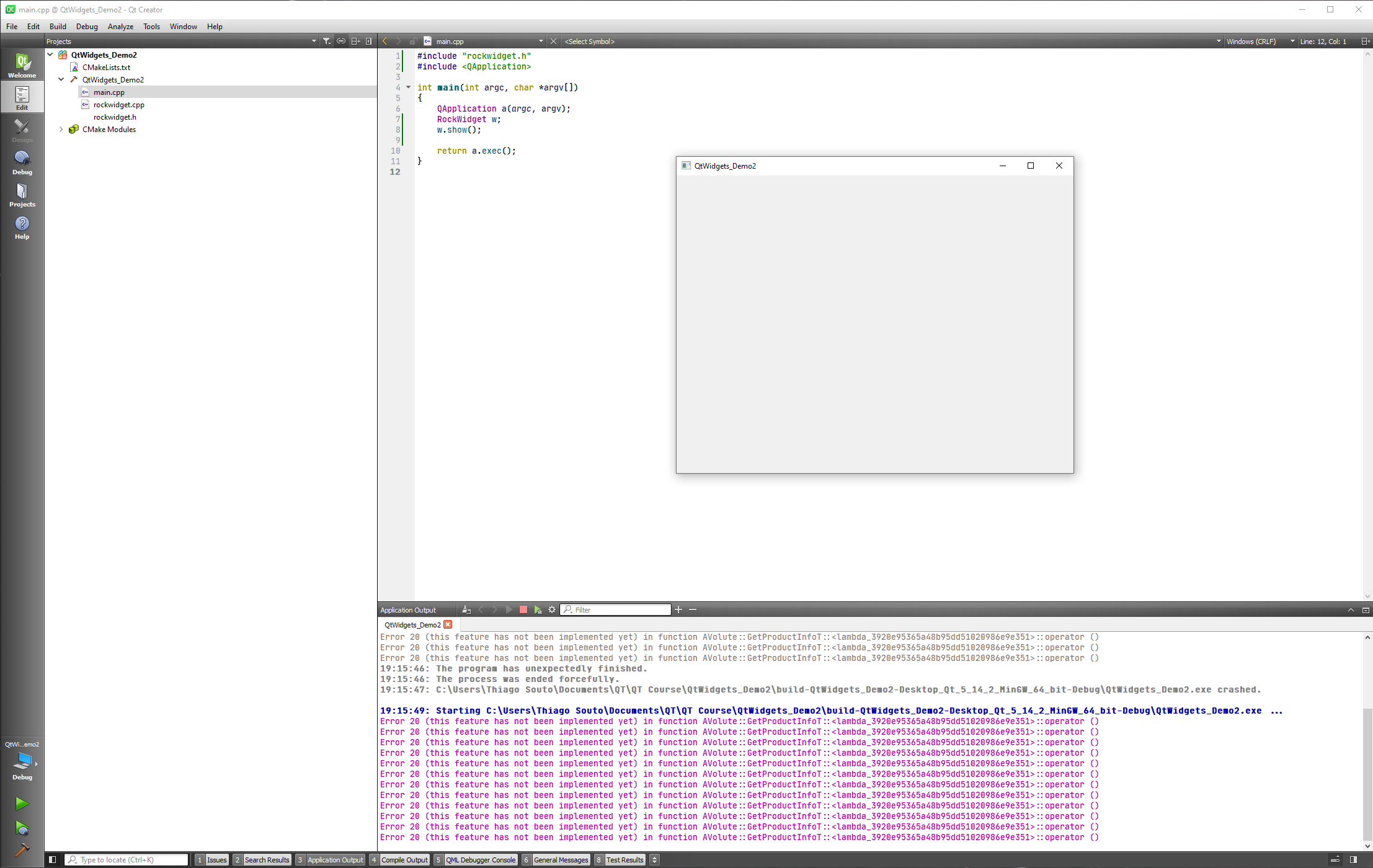This screenshot has height=868, width=1373.
Task: Split the editor view
Action: pos(1365,42)
